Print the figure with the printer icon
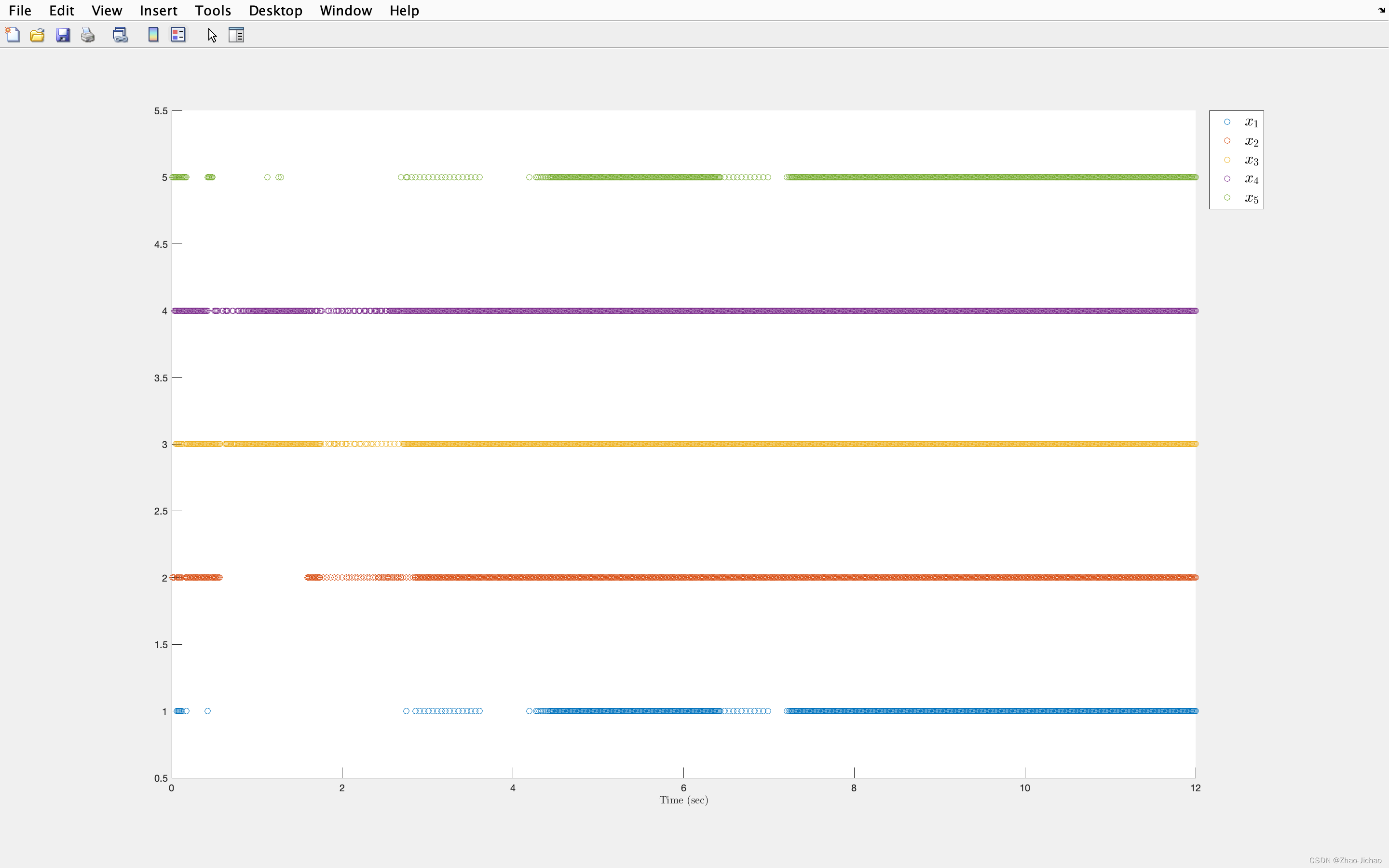This screenshot has height=868, width=1389. tap(87, 35)
